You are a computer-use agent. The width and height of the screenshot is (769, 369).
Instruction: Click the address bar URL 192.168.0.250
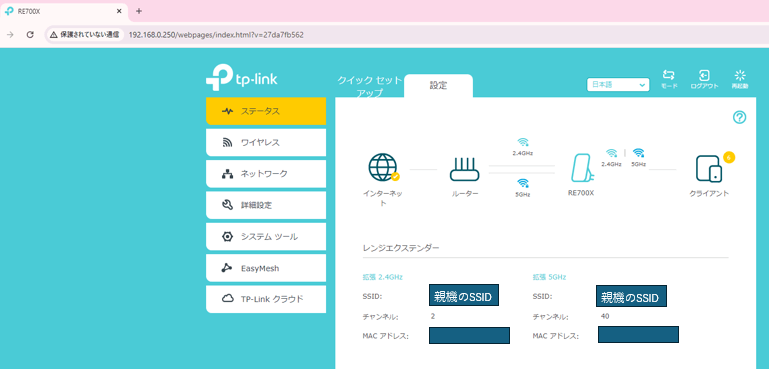216,35
